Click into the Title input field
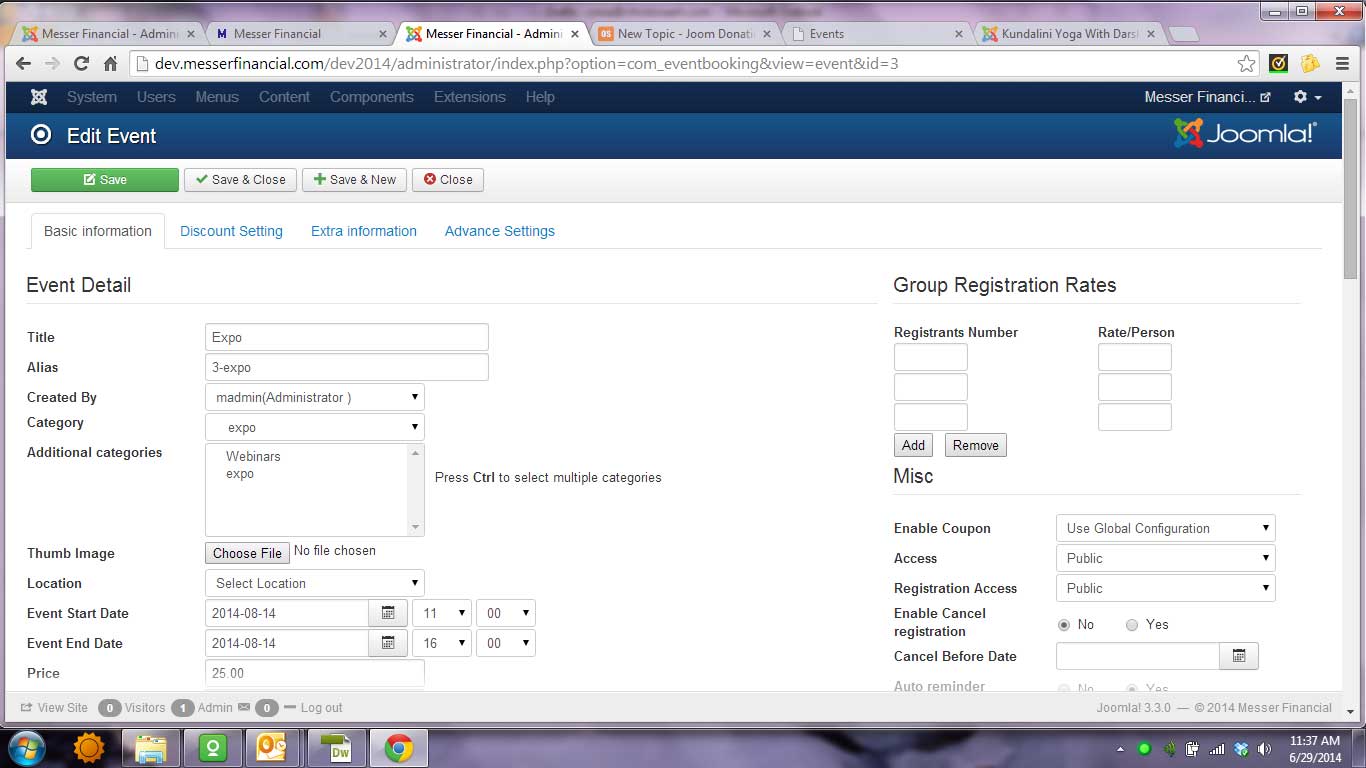This screenshot has width=1366, height=768. [x=346, y=337]
